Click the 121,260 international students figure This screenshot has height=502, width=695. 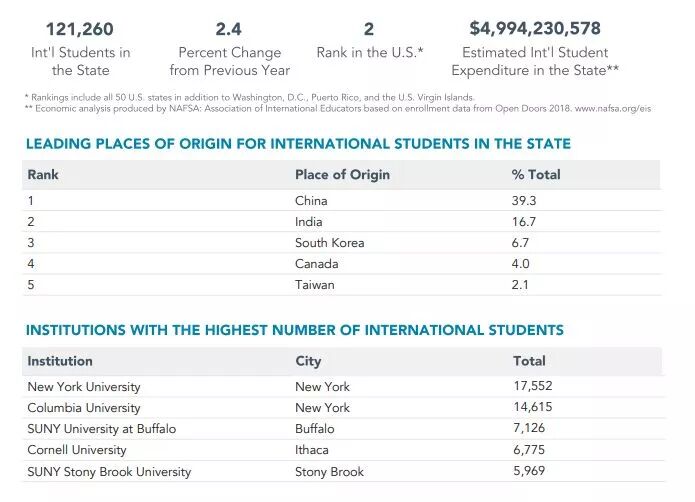coord(80,29)
